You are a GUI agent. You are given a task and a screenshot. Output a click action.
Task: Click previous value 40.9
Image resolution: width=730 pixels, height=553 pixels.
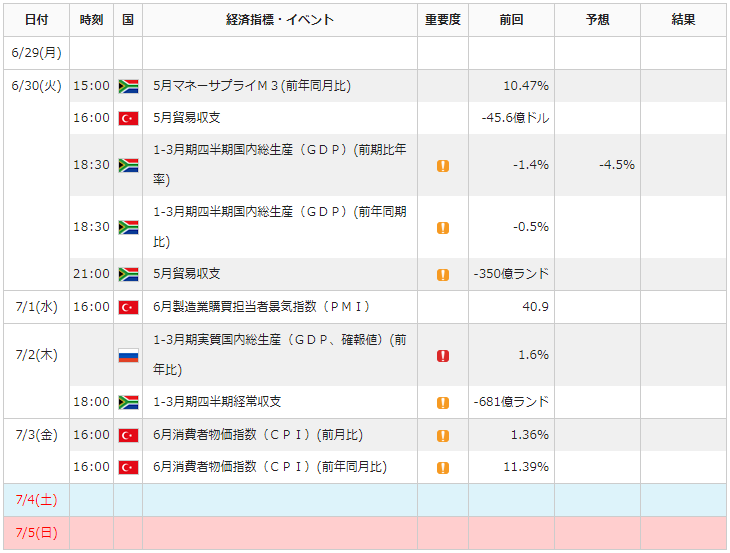point(535,307)
